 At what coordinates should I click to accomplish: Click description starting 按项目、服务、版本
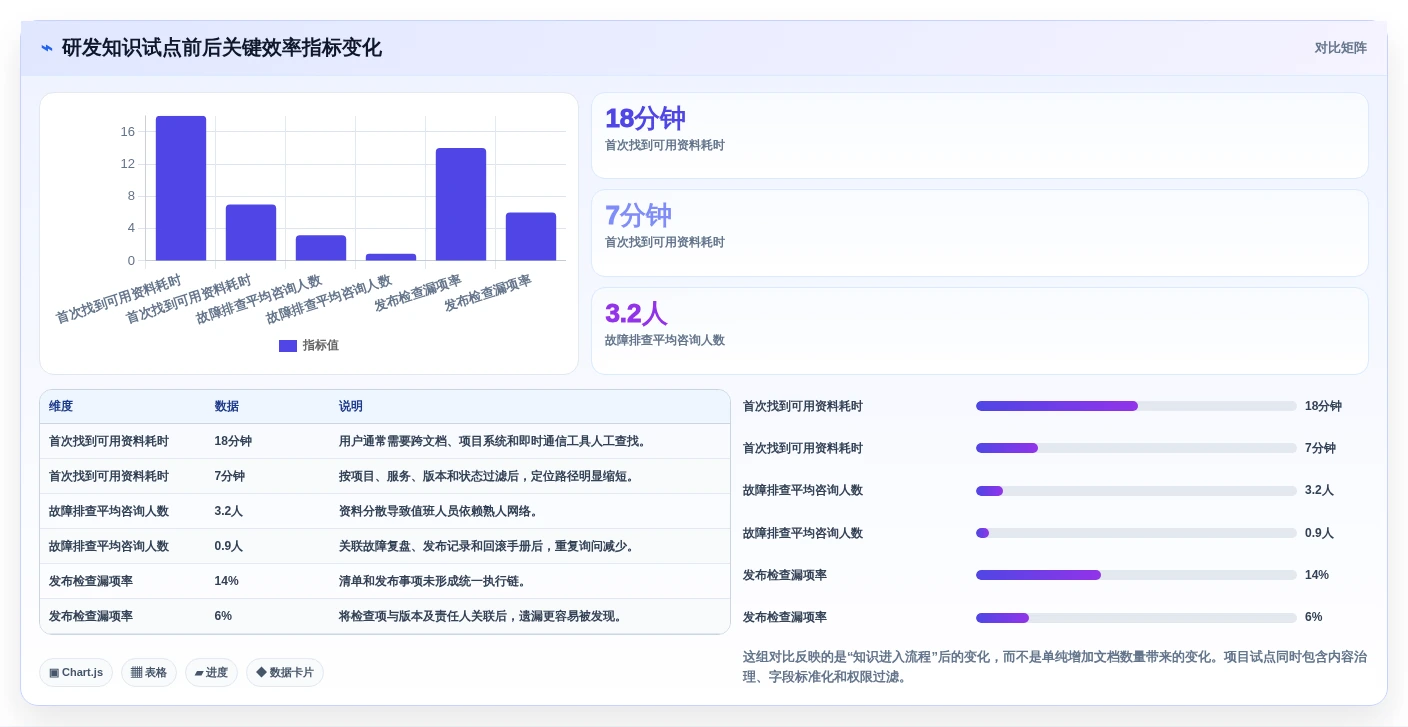point(487,476)
